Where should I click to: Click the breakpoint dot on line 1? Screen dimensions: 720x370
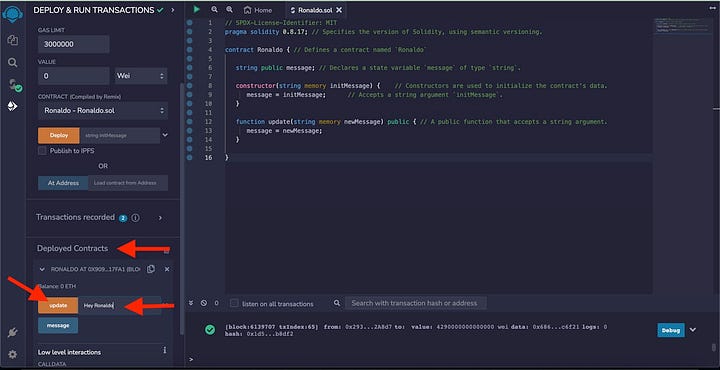(x=189, y=22)
